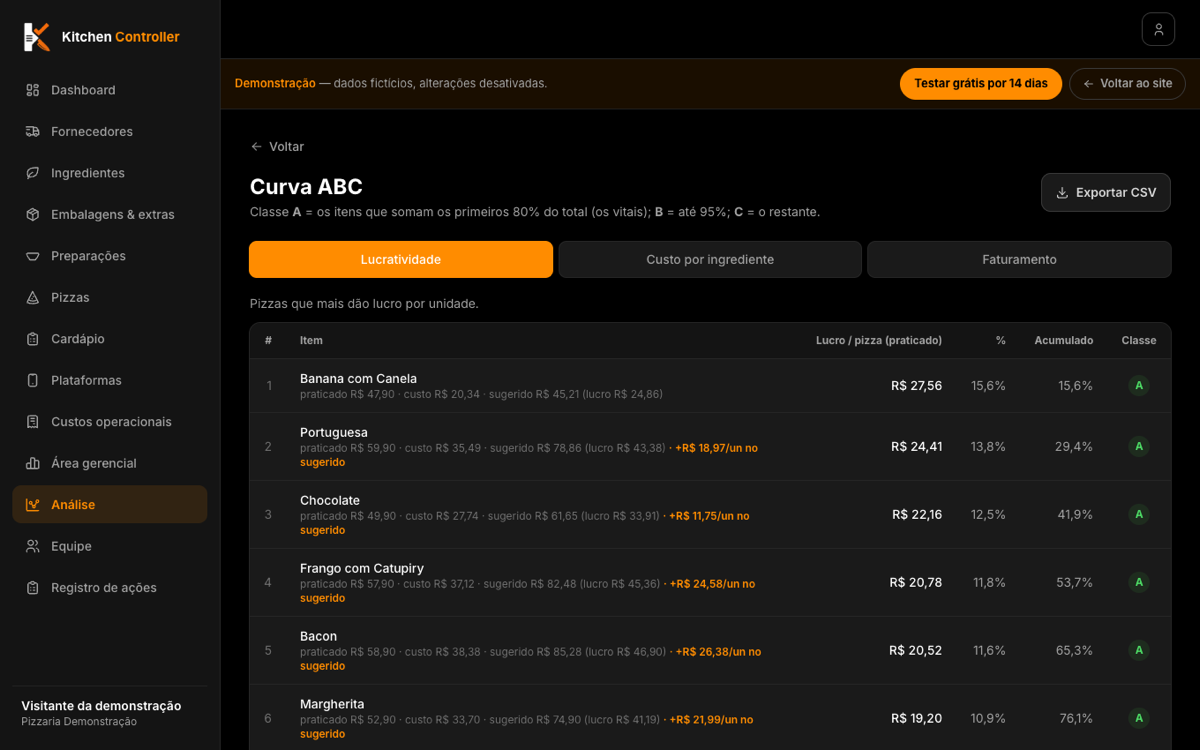This screenshot has height=750, width=1200.
Task: Click the Frango com Catupiry item name
Action: pos(362,569)
